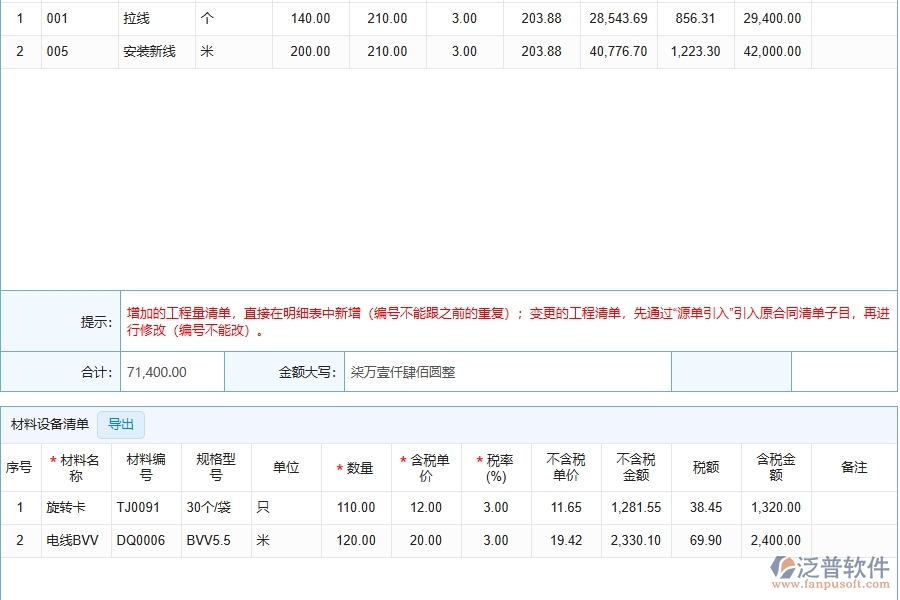Select the 材料设备清单 section title
Image resolution: width=900 pixels, height=600 pixels.
click(49, 424)
